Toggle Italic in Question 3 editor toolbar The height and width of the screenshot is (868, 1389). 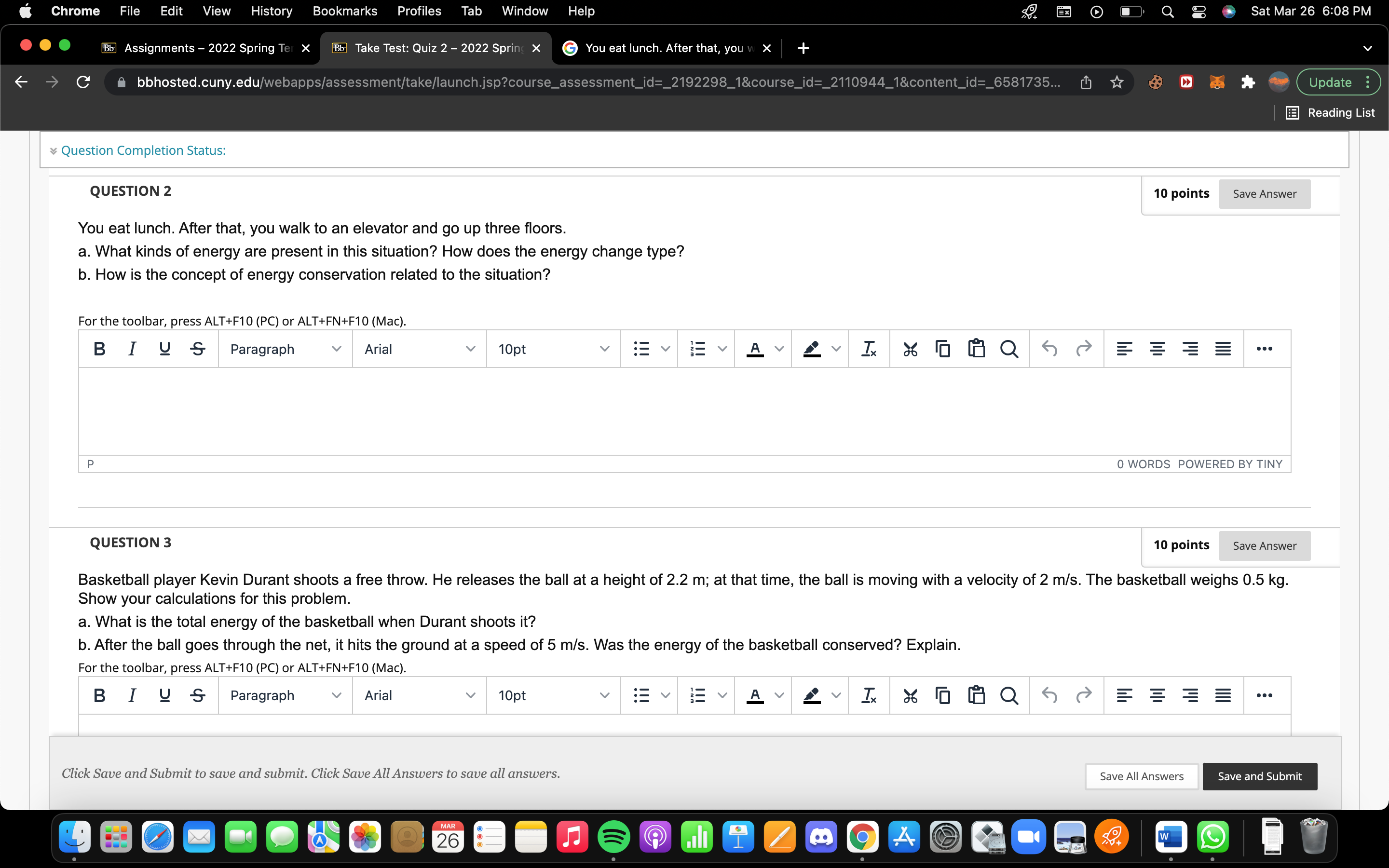(132, 695)
